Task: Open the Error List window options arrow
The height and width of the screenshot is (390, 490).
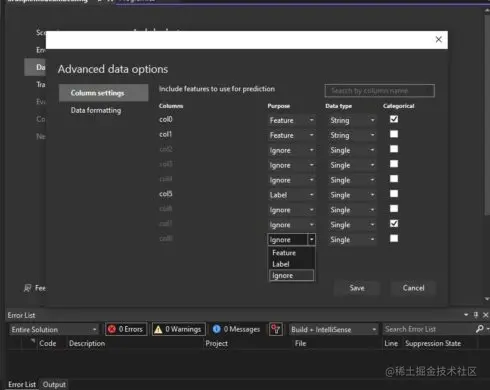Action: tap(466, 315)
